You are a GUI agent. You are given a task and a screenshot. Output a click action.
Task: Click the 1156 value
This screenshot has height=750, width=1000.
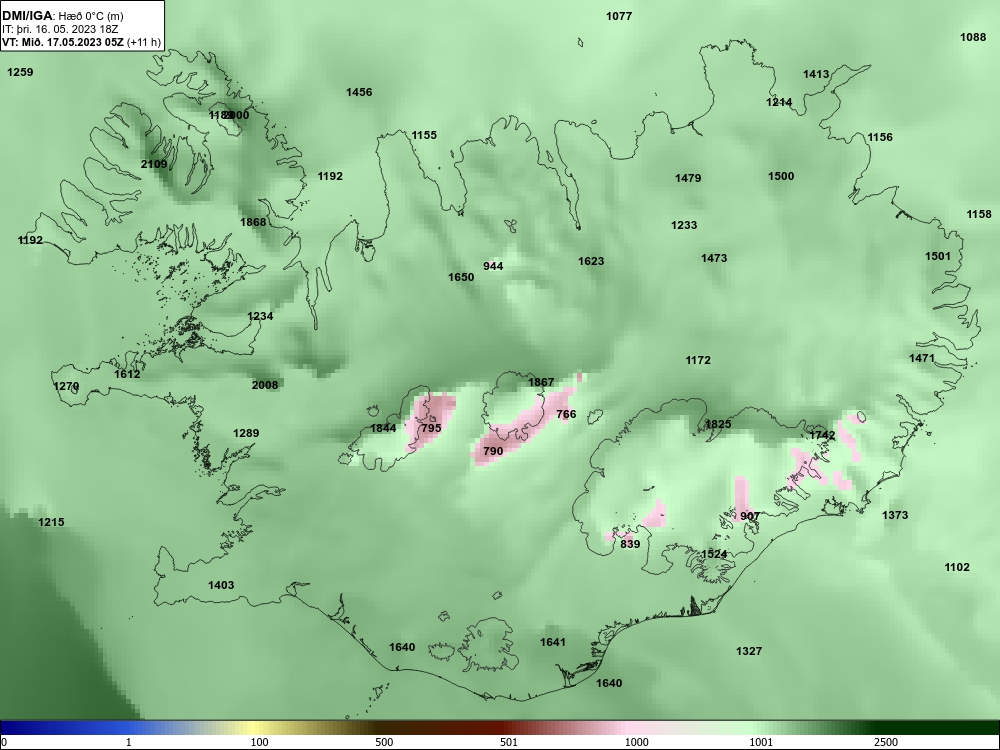point(880,137)
